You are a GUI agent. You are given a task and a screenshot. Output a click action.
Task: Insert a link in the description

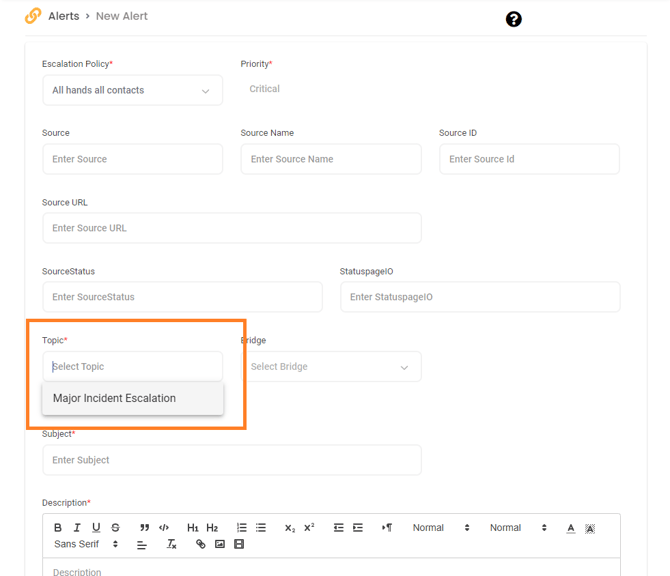(200, 544)
